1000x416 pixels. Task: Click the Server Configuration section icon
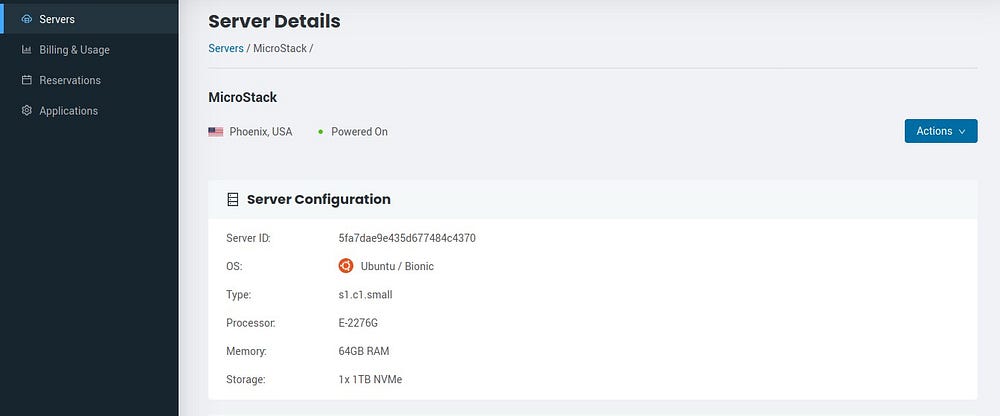233,200
